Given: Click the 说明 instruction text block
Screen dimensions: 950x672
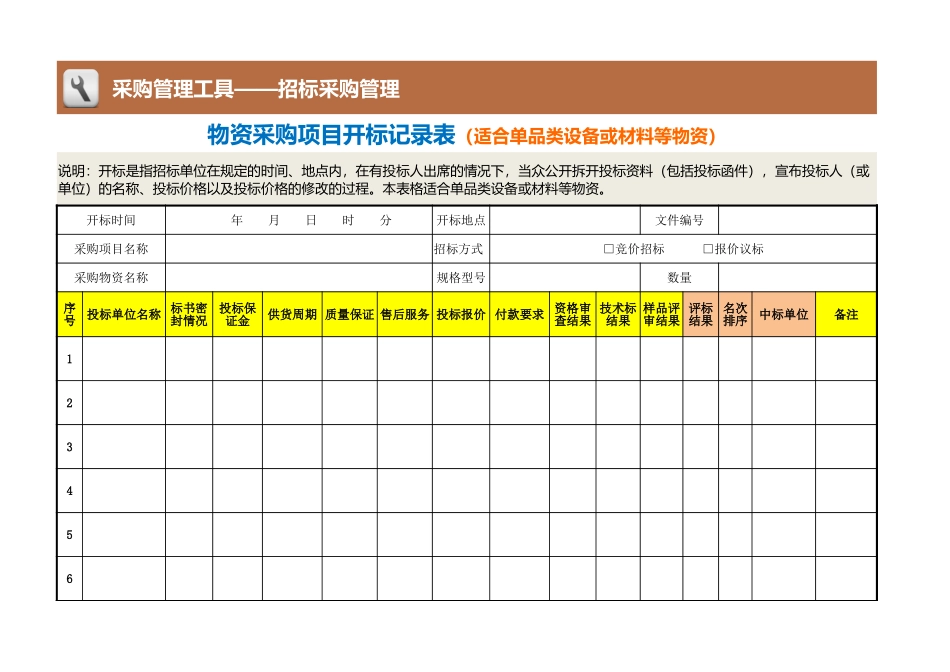Looking at the screenshot, I should pyautogui.click(x=475, y=181).
